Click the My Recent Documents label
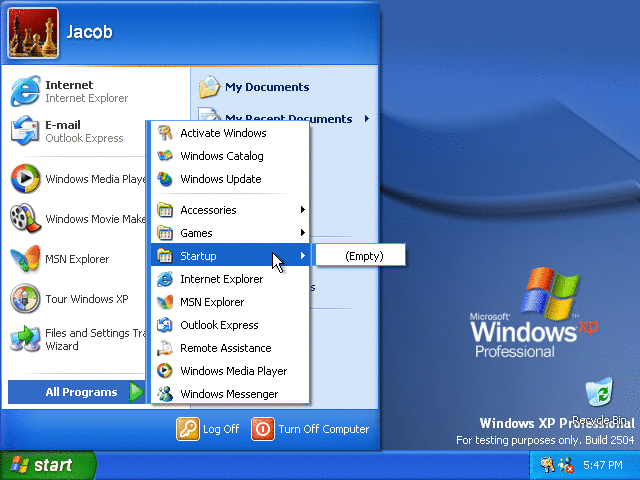Image resolution: width=640 pixels, height=480 pixels. click(x=289, y=119)
